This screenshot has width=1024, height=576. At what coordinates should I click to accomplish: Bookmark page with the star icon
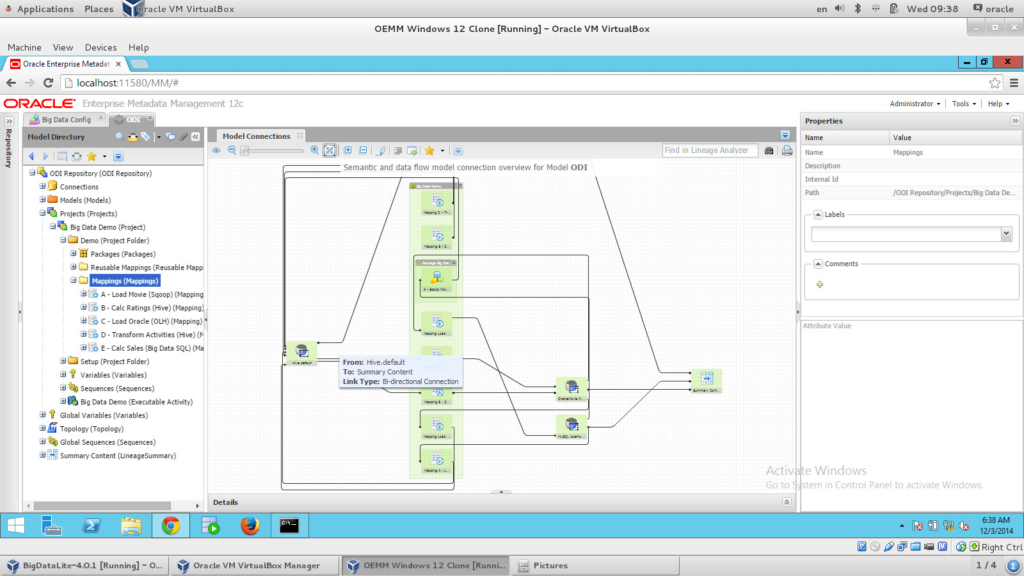coord(994,83)
